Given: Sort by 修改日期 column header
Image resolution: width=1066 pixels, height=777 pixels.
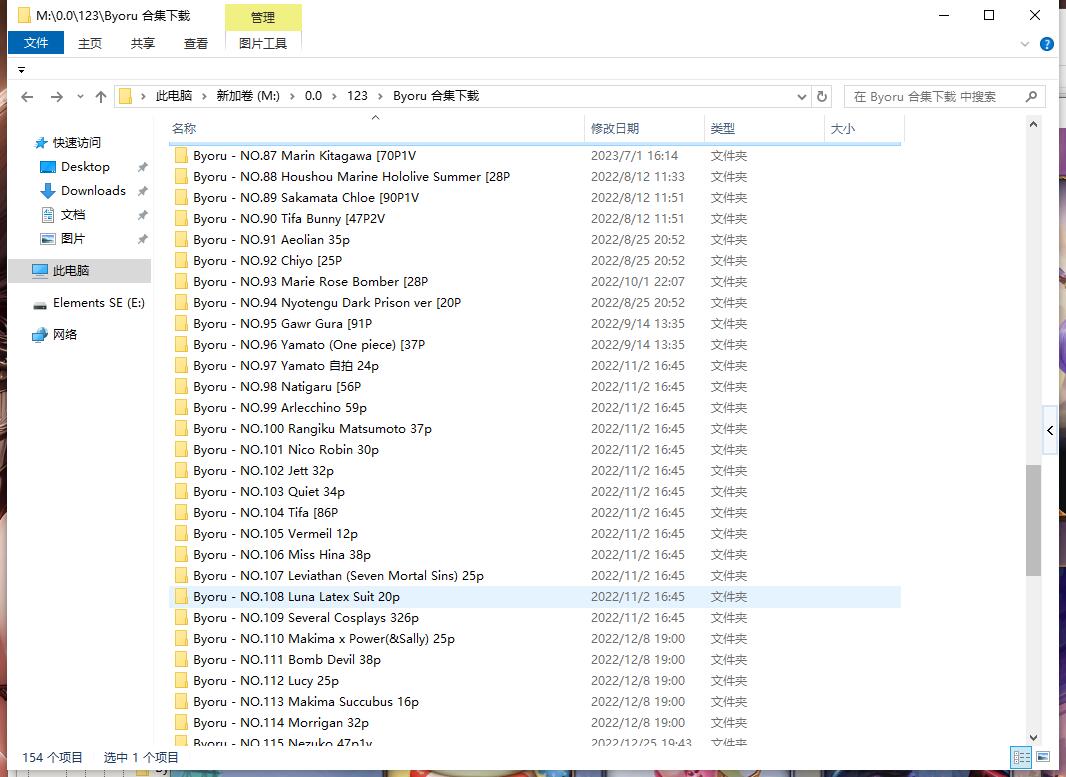Looking at the screenshot, I should click(615, 128).
